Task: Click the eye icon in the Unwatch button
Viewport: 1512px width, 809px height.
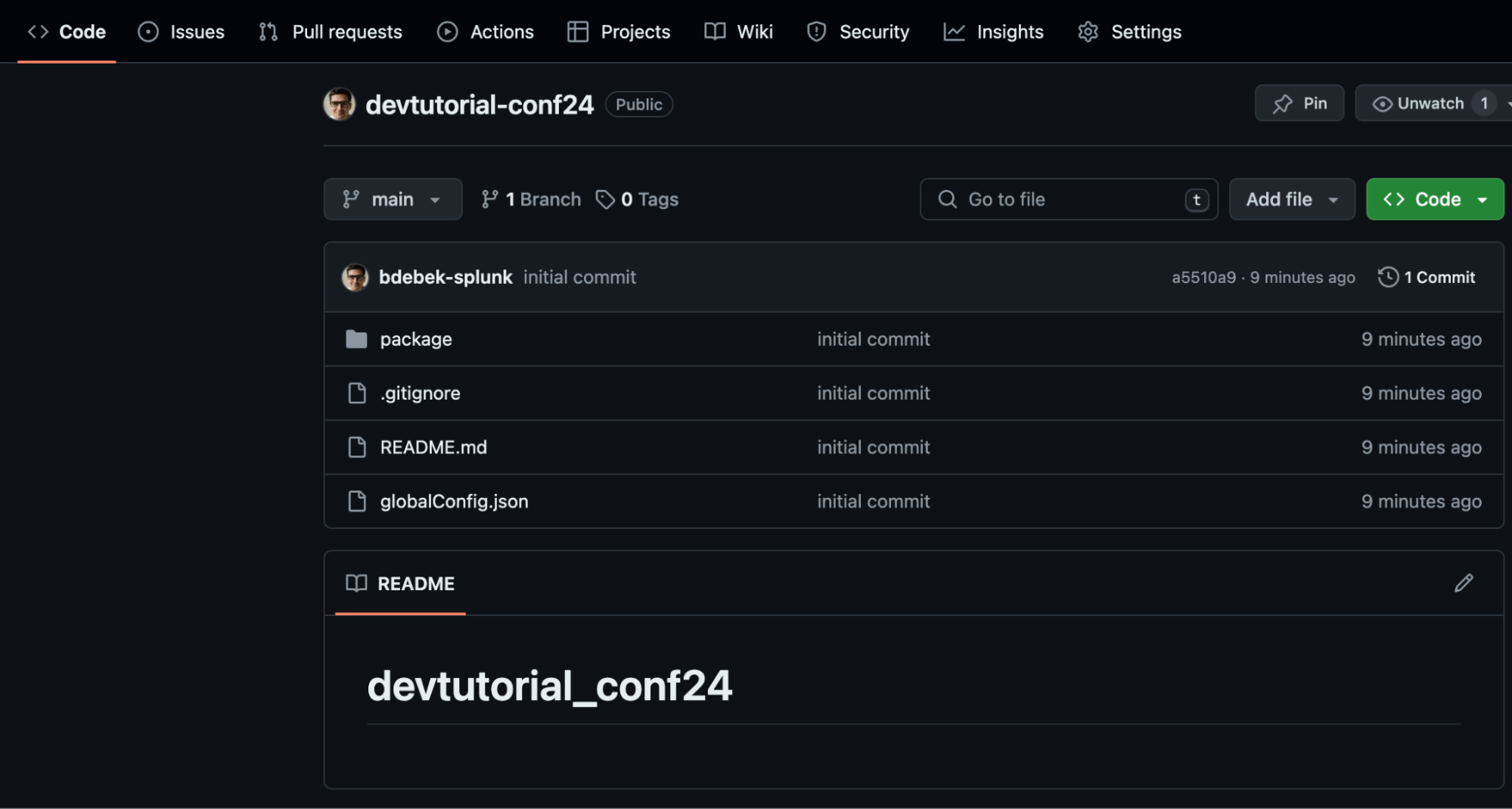Action: (x=1382, y=104)
